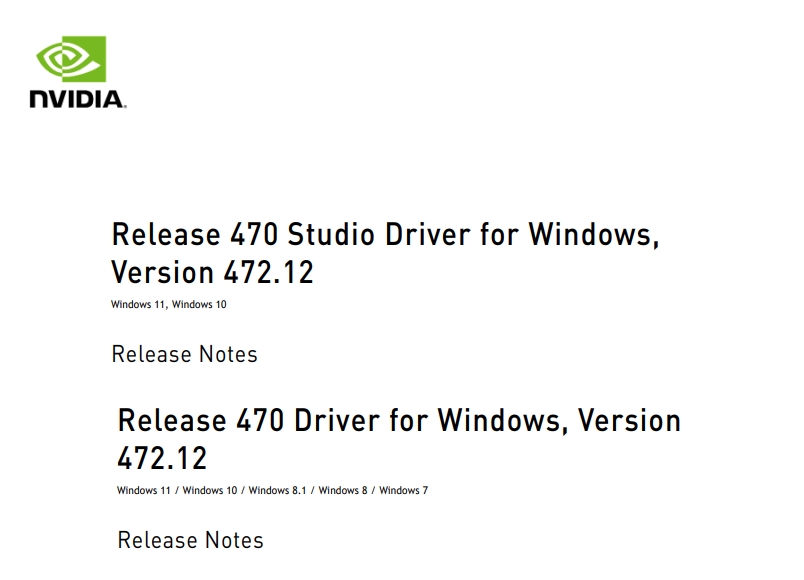This screenshot has width=804, height=580.
Task: Click 'Windows 8.1' in the slash-separated OS list
Action: pos(277,490)
